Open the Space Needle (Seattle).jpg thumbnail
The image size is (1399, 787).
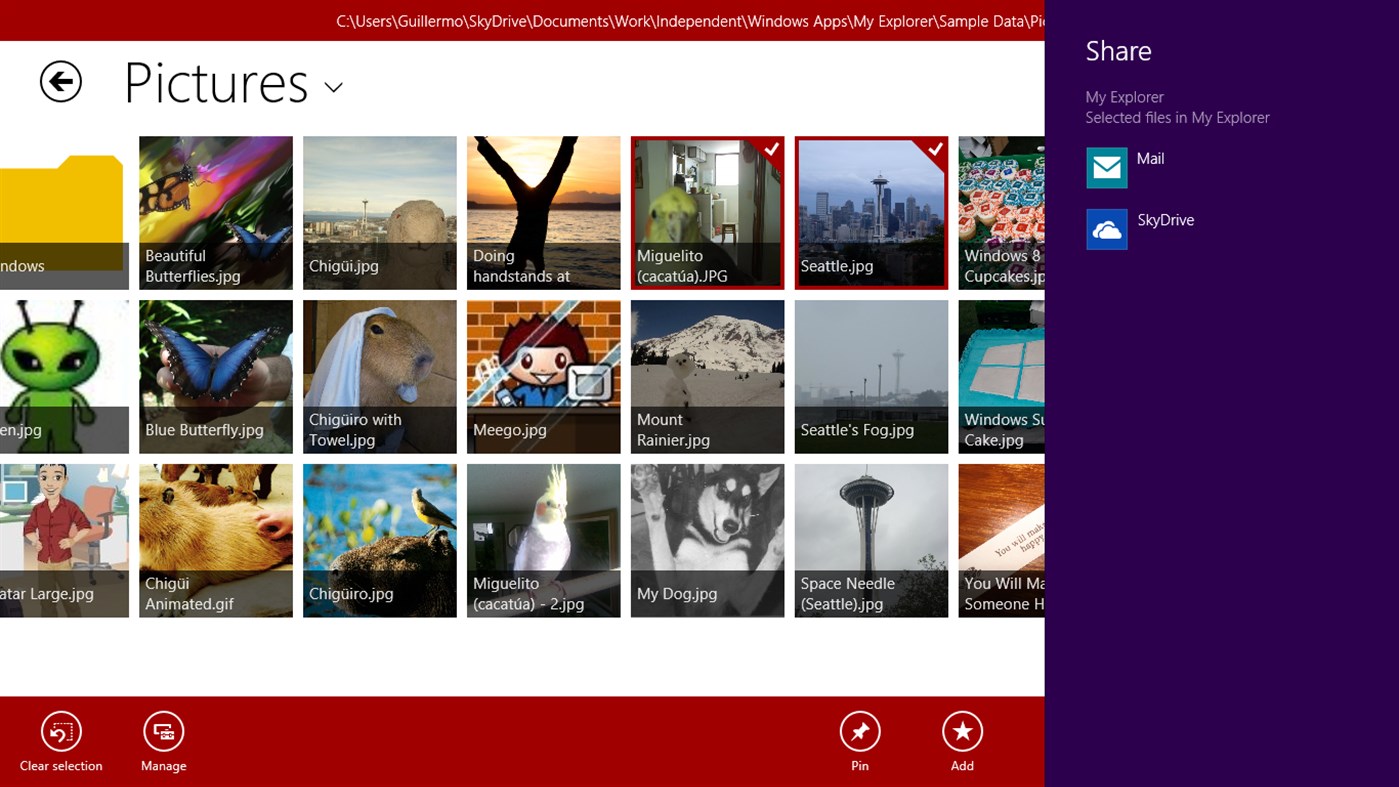tap(870, 540)
